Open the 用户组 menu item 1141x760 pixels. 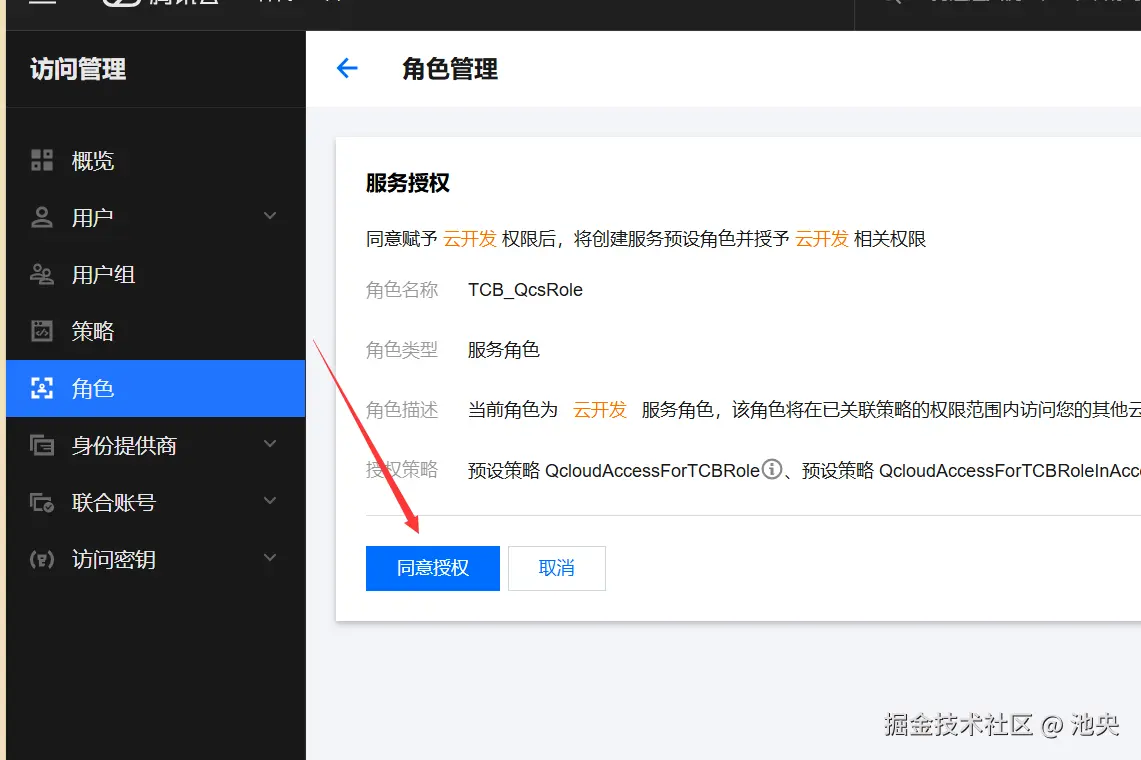click(x=156, y=274)
